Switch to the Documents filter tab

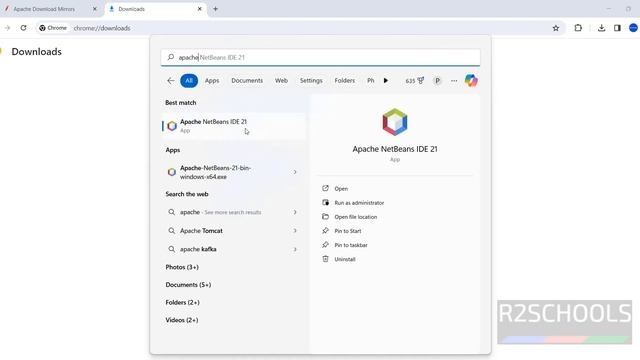click(247, 80)
